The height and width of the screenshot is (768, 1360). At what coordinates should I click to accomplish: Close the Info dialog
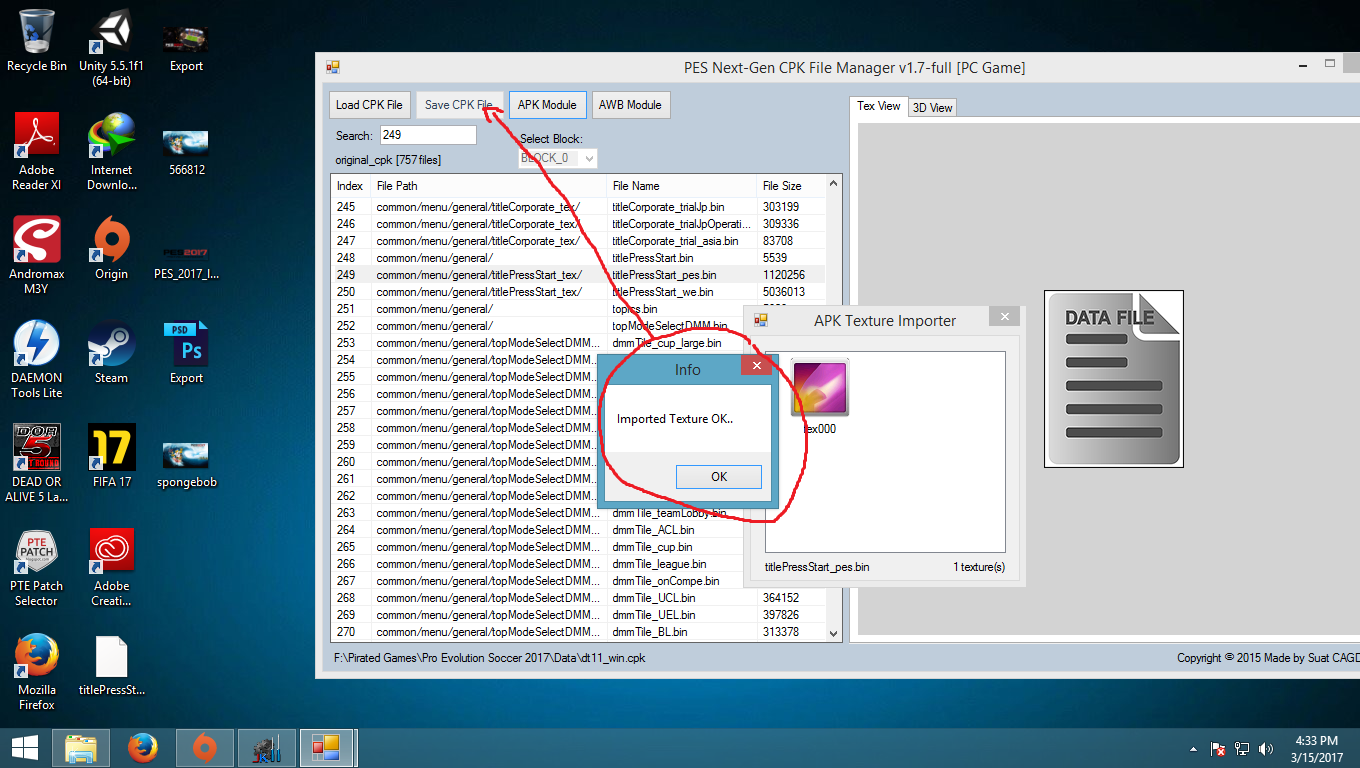[x=757, y=367]
